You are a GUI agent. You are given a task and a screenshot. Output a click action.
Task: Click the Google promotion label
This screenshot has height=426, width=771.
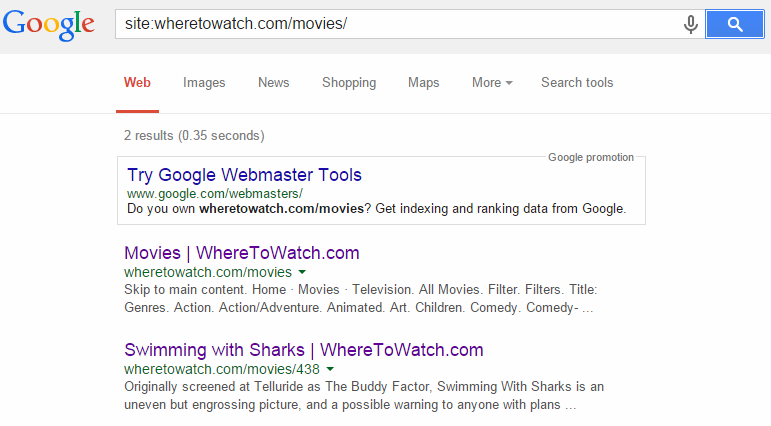click(591, 157)
